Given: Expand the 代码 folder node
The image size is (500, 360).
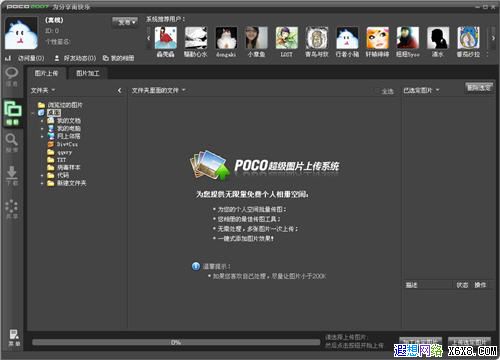Looking at the screenshot, I should (x=42, y=175).
